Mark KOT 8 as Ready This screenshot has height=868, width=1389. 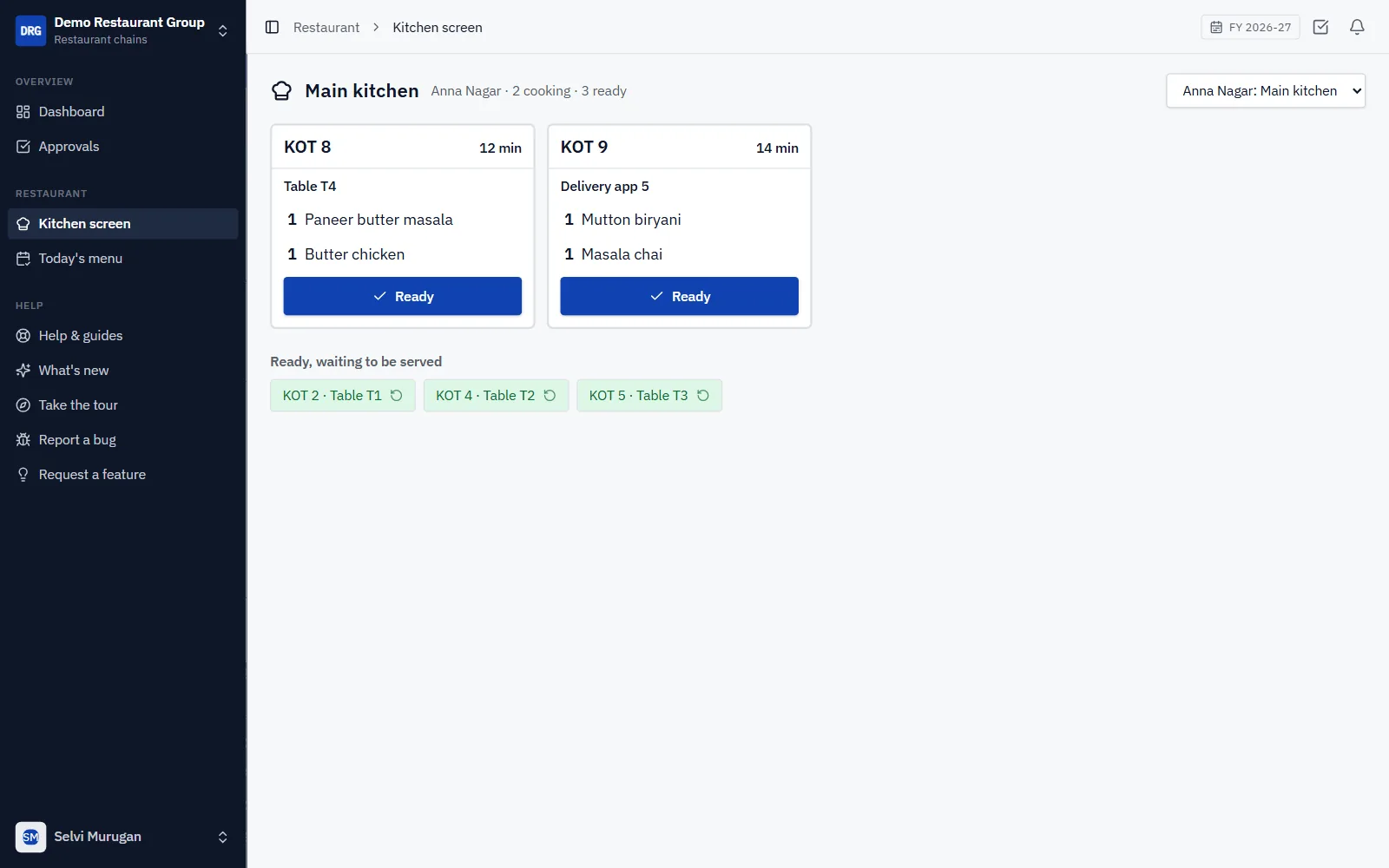coord(403,296)
